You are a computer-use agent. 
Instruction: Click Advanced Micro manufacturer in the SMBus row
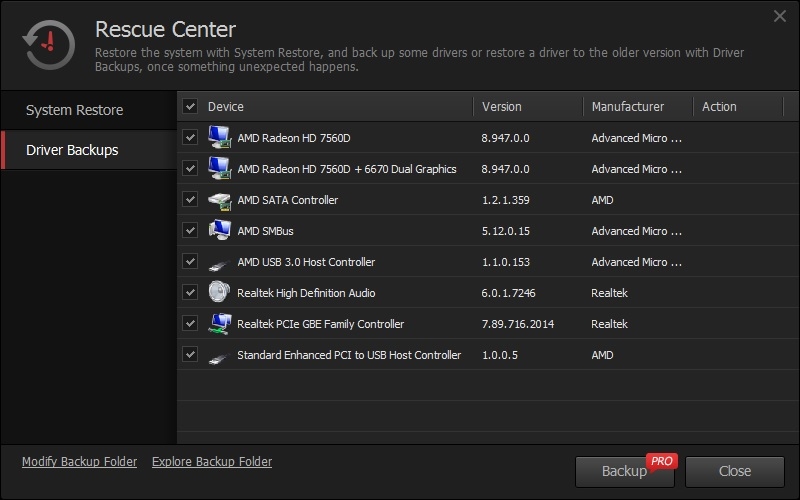coord(636,231)
